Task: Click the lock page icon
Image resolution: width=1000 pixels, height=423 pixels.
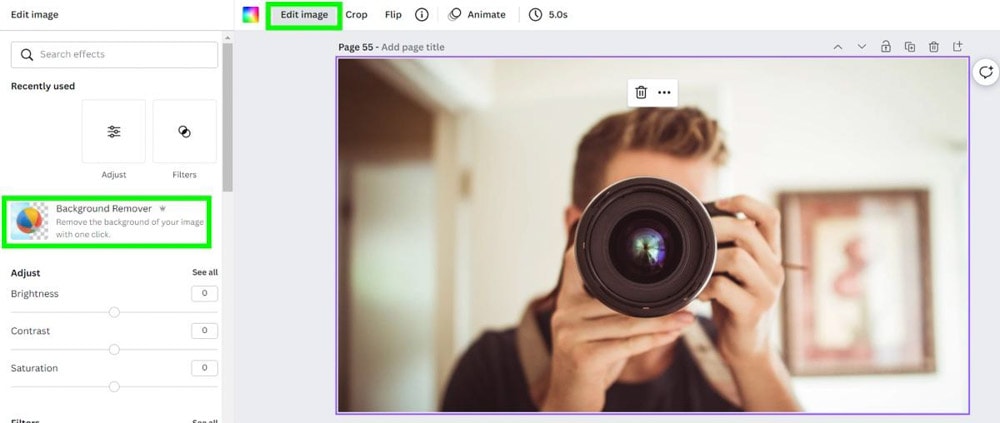Action: coord(886,47)
